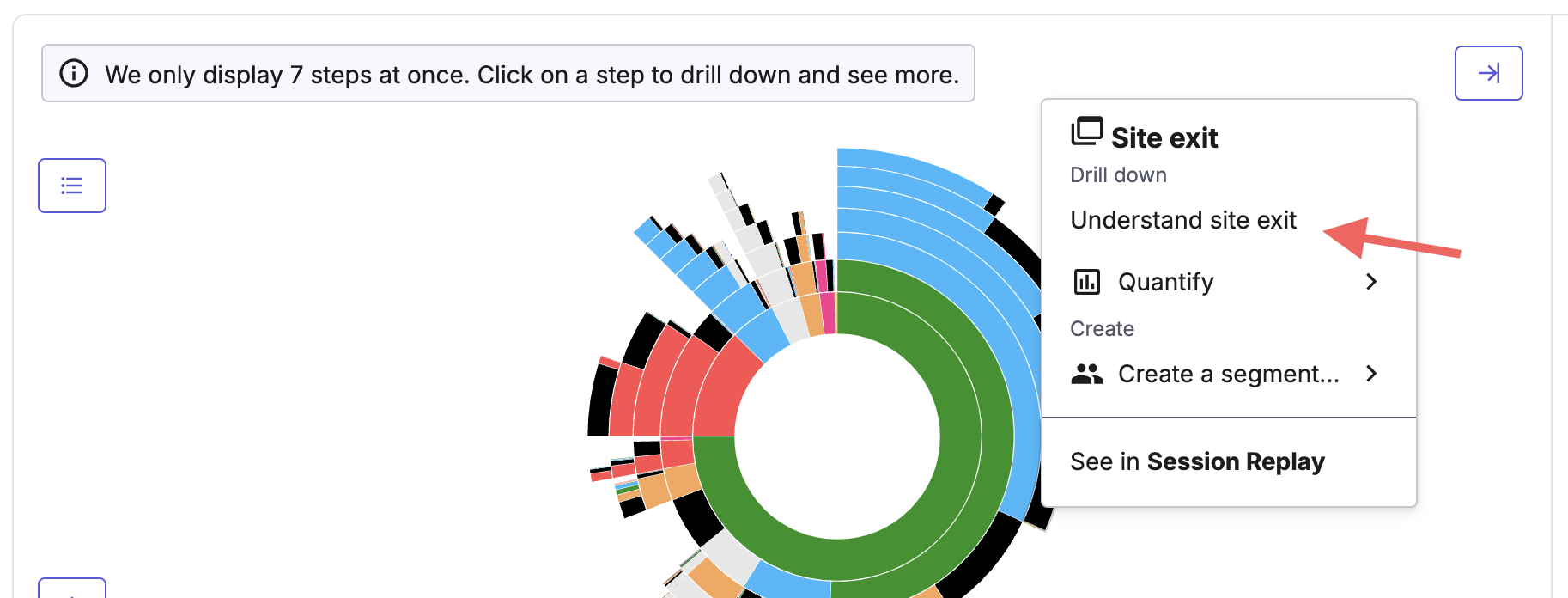Click Create a segment... option

coord(1229,374)
